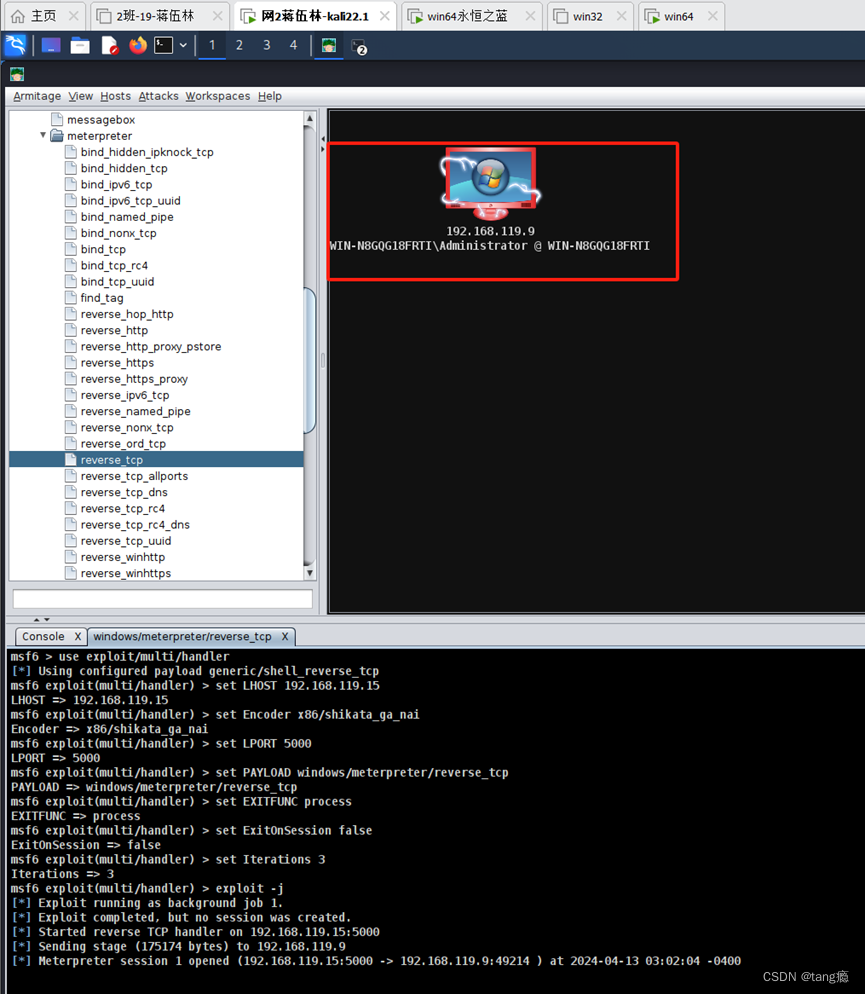This screenshot has height=994, width=865.
Task: Select bind_named_pipe payload
Action: [x=127, y=217]
